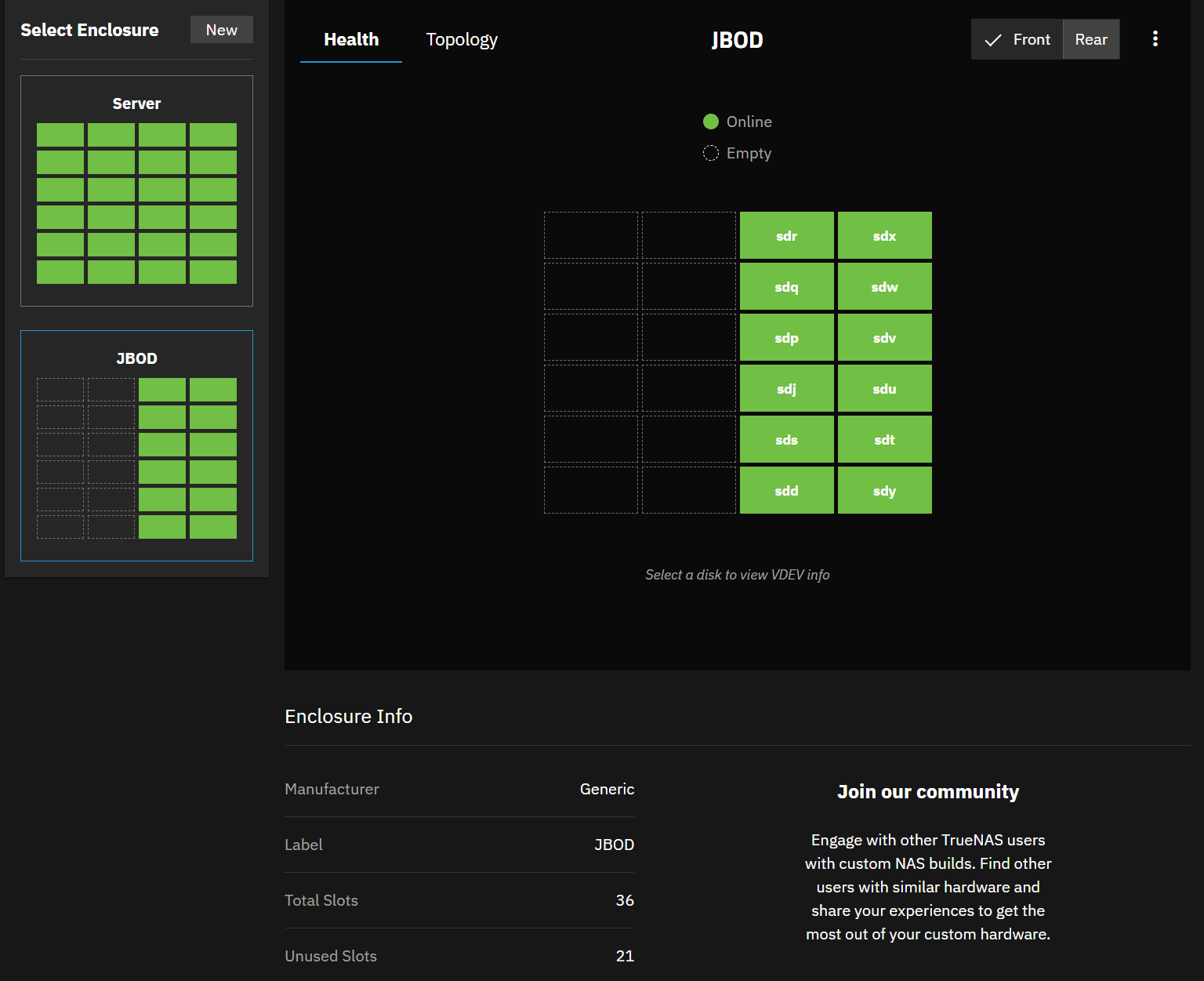Select the sdt disk tile

(x=884, y=439)
